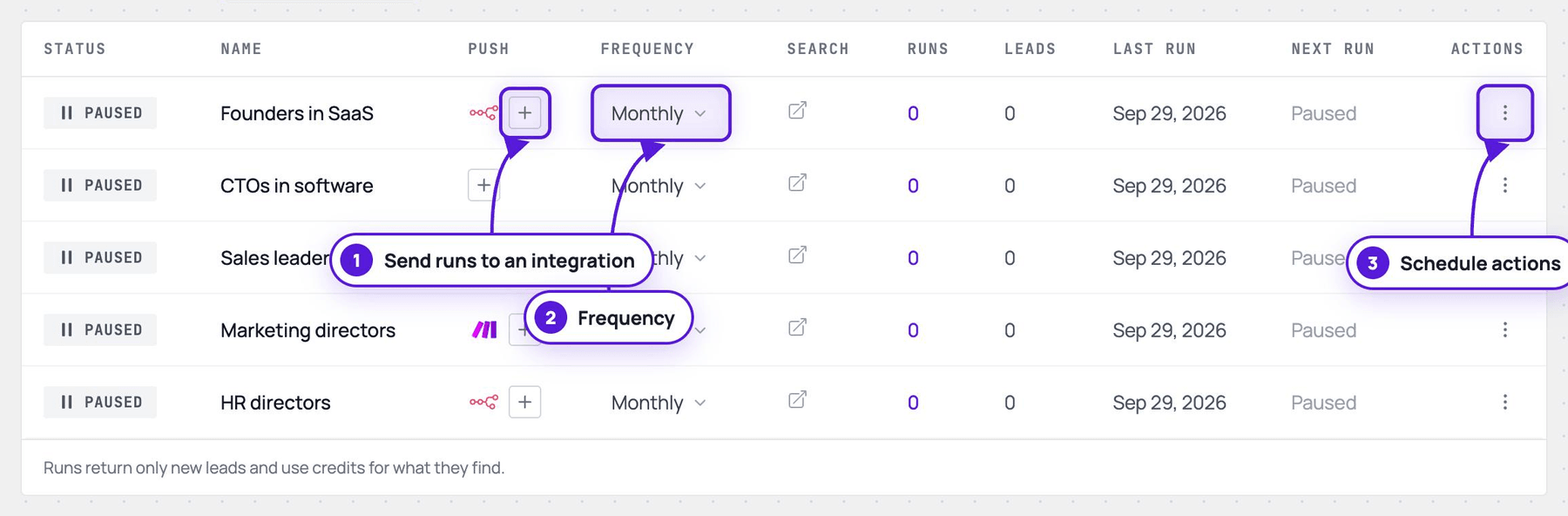Click Paused status badge for HR directors
This screenshot has height=516, width=1568.
coord(100,402)
